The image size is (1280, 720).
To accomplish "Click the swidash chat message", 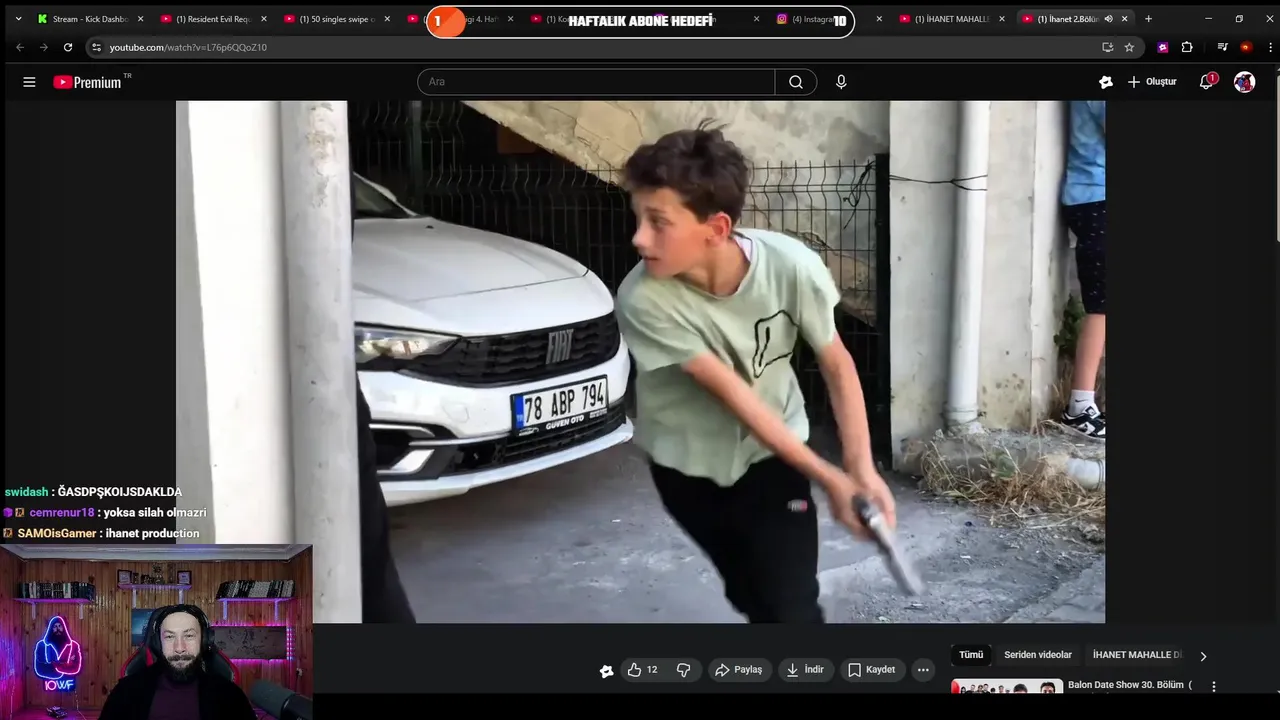I will tap(93, 492).
